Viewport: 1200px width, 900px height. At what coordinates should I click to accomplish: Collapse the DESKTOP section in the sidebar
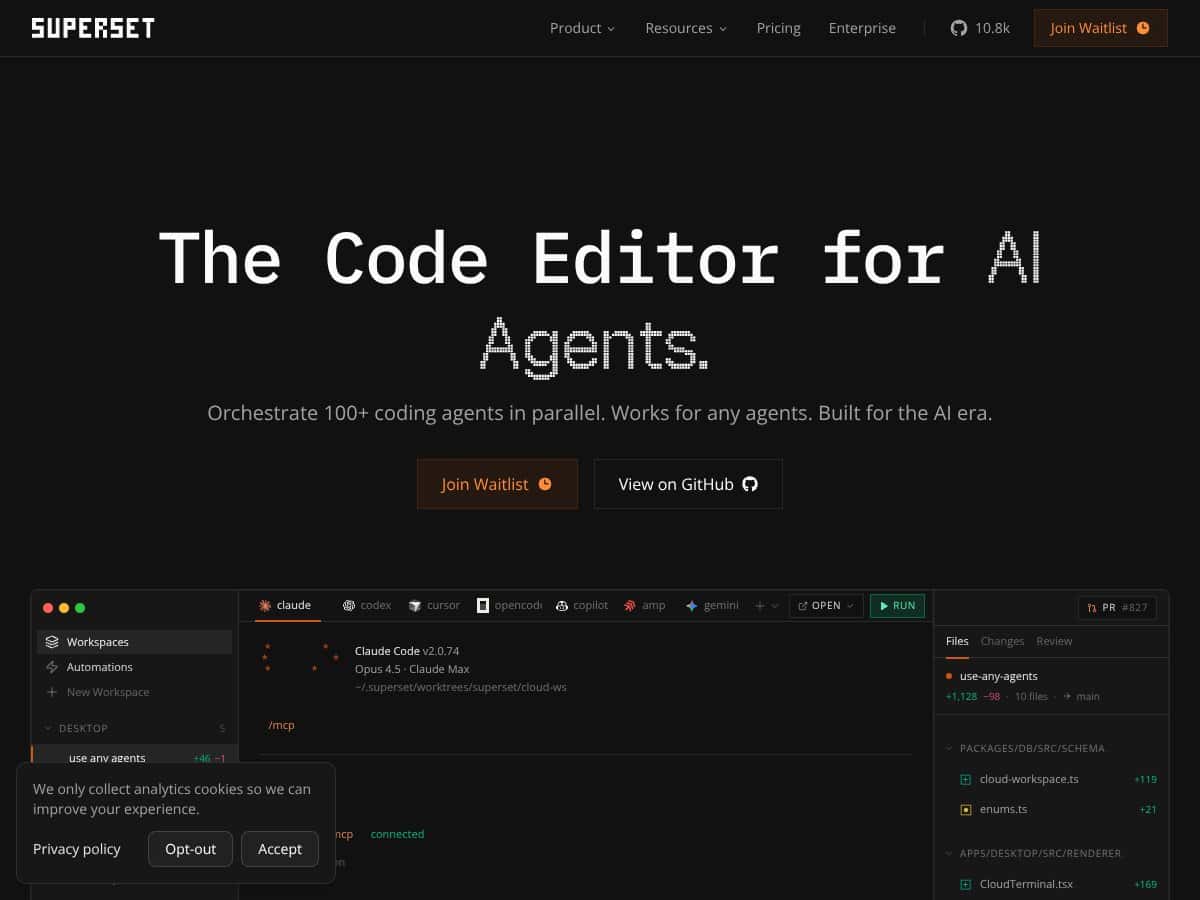(x=47, y=728)
